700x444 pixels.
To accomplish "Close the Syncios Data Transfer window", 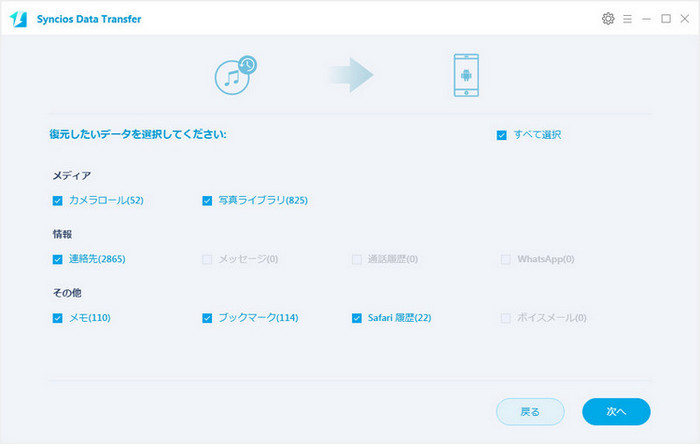I will pos(684,19).
